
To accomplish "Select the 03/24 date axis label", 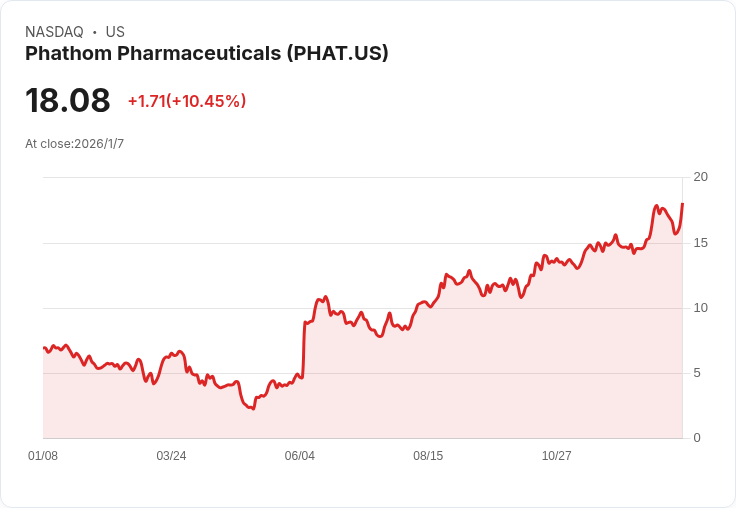I will tap(171, 456).
